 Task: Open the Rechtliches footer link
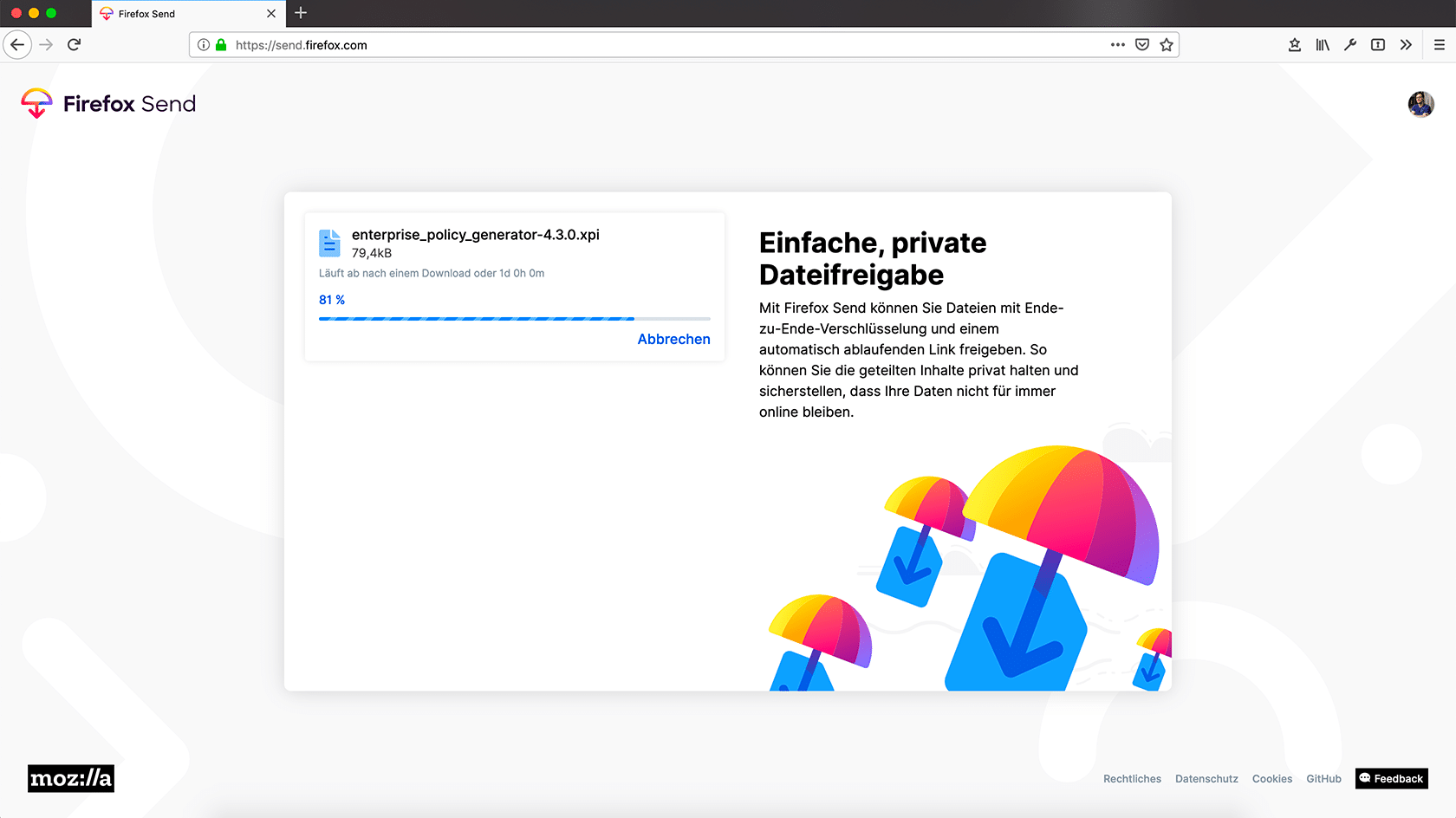(1132, 779)
